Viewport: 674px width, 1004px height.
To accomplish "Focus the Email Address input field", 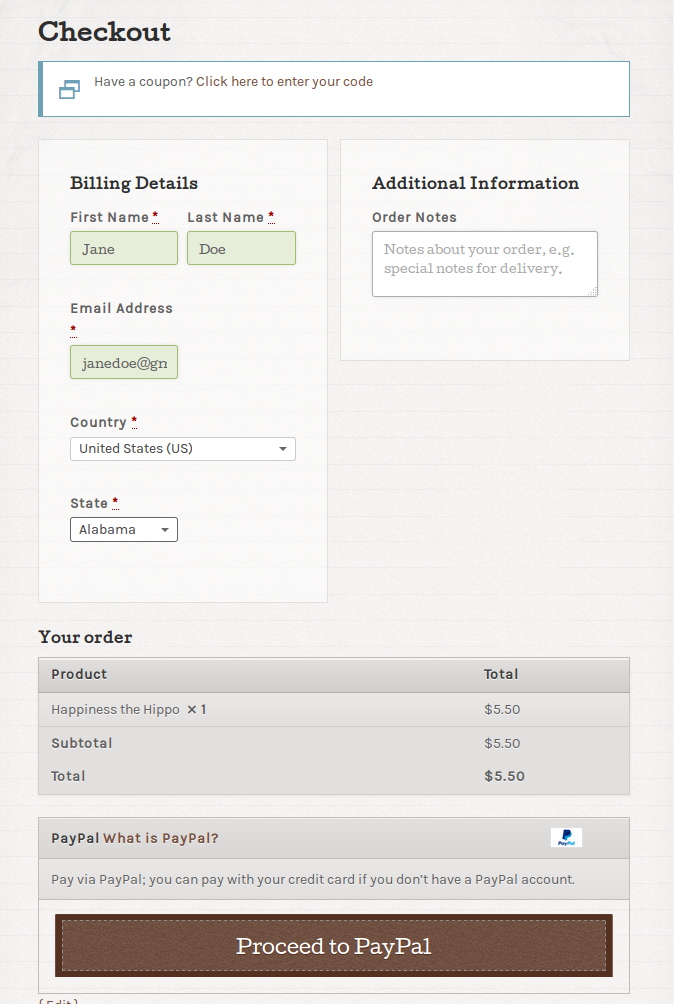I will click(124, 362).
